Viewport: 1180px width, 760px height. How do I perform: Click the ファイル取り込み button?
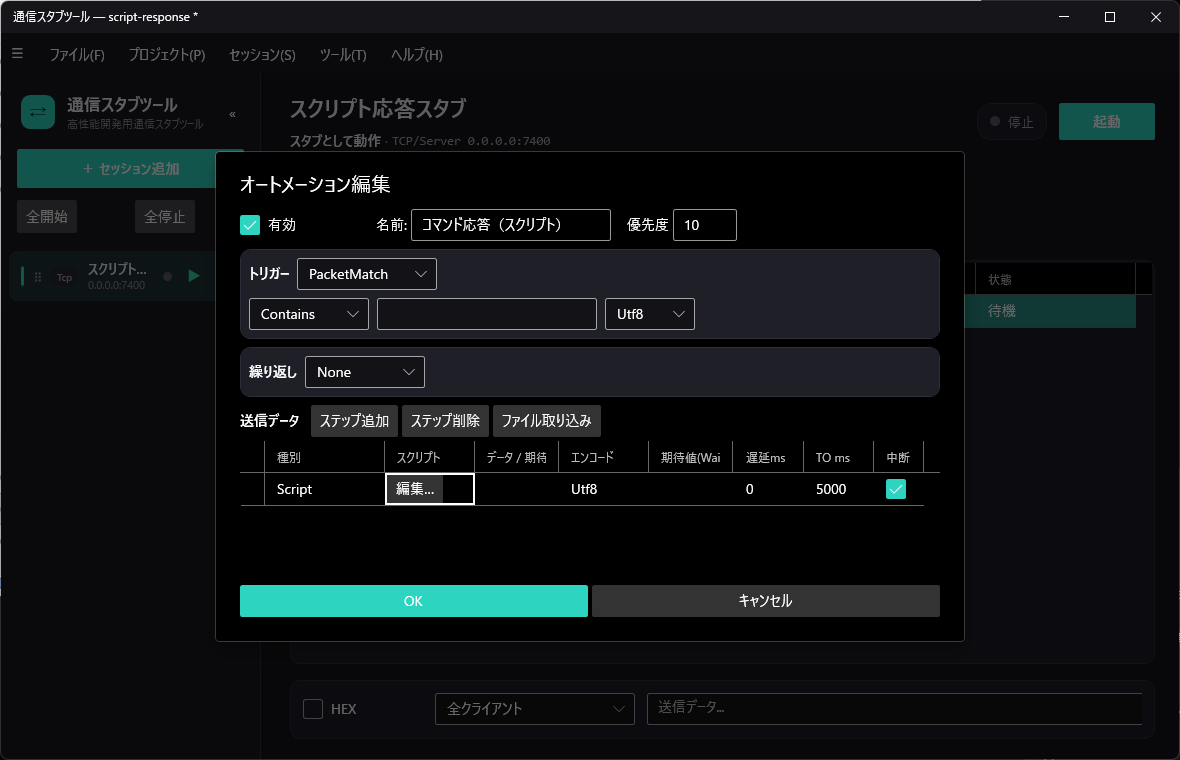pos(546,421)
